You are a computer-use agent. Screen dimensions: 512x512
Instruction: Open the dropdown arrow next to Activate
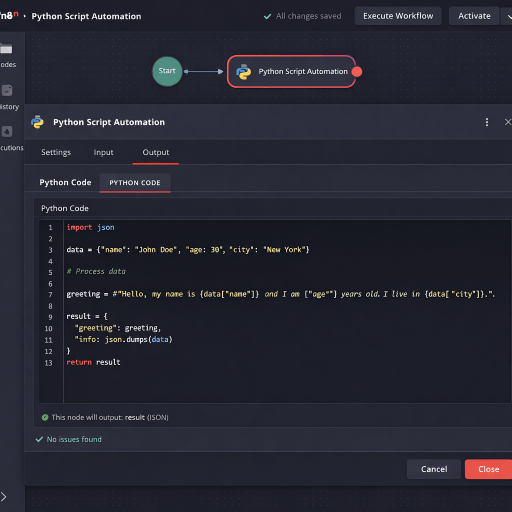[x=508, y=16]
